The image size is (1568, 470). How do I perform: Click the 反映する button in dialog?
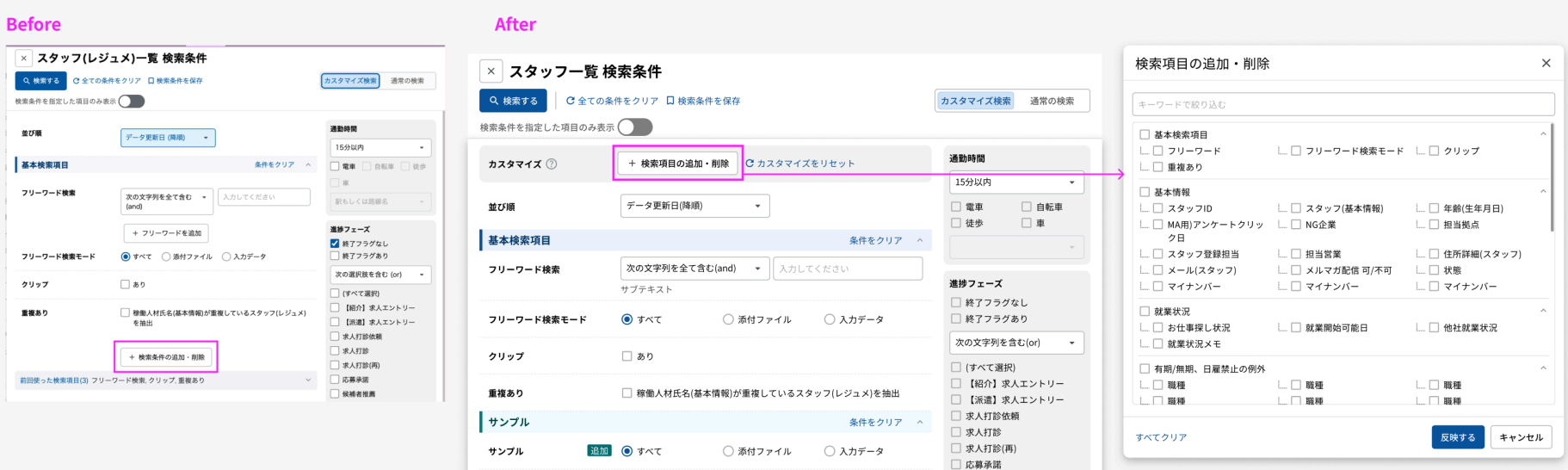(x=1458, y=437)
